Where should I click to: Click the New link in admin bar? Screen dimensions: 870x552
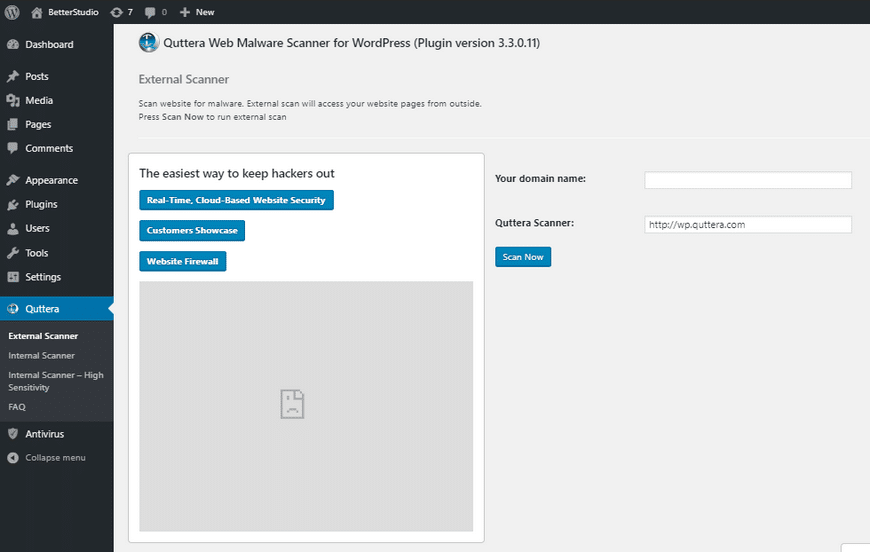tap(205, 12)
